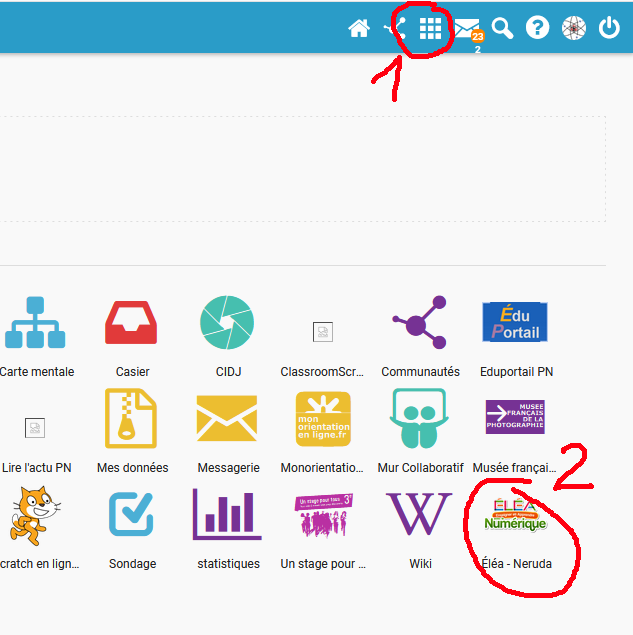Launch Scratch en ligne cat icon
Image resolution: width=633 pixels, height=635 pixels.
[30, 514]
